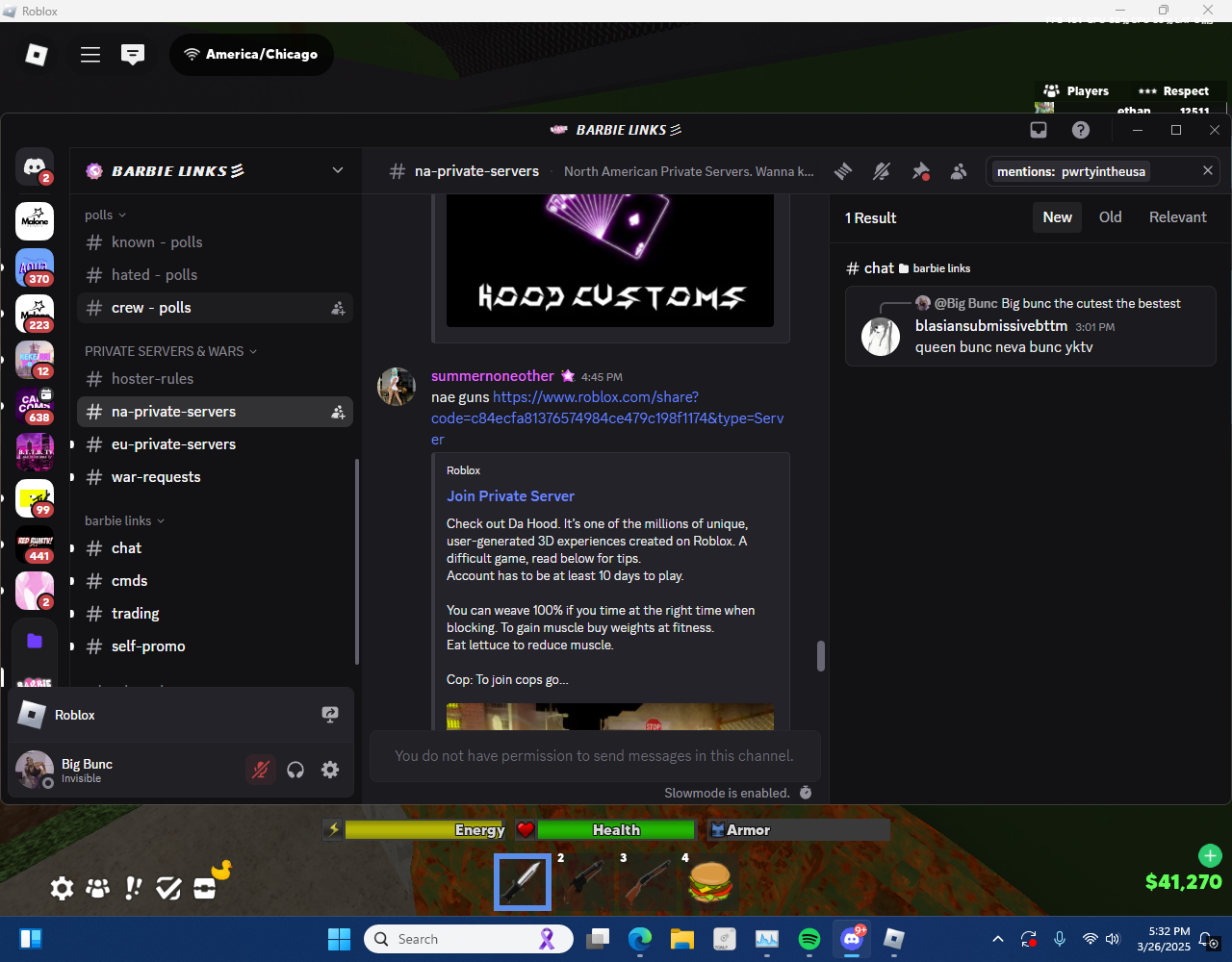Toggle Discord microphone mute button

(261, 770)
